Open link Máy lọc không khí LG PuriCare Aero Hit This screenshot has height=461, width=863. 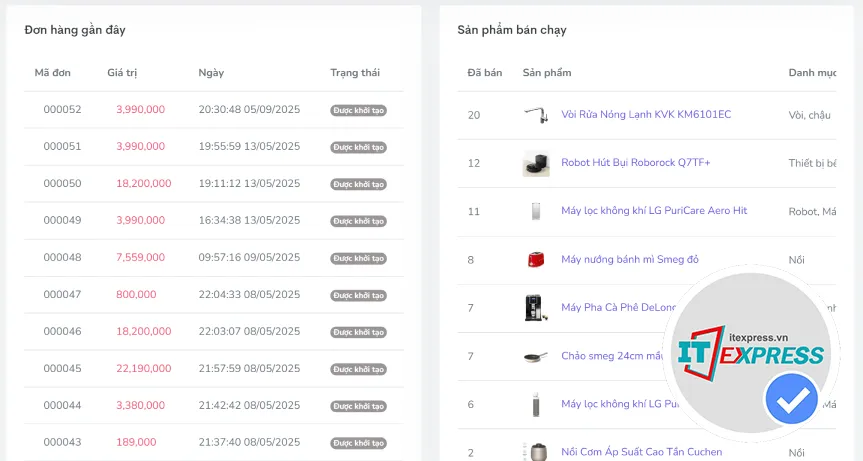click(654, 211)
